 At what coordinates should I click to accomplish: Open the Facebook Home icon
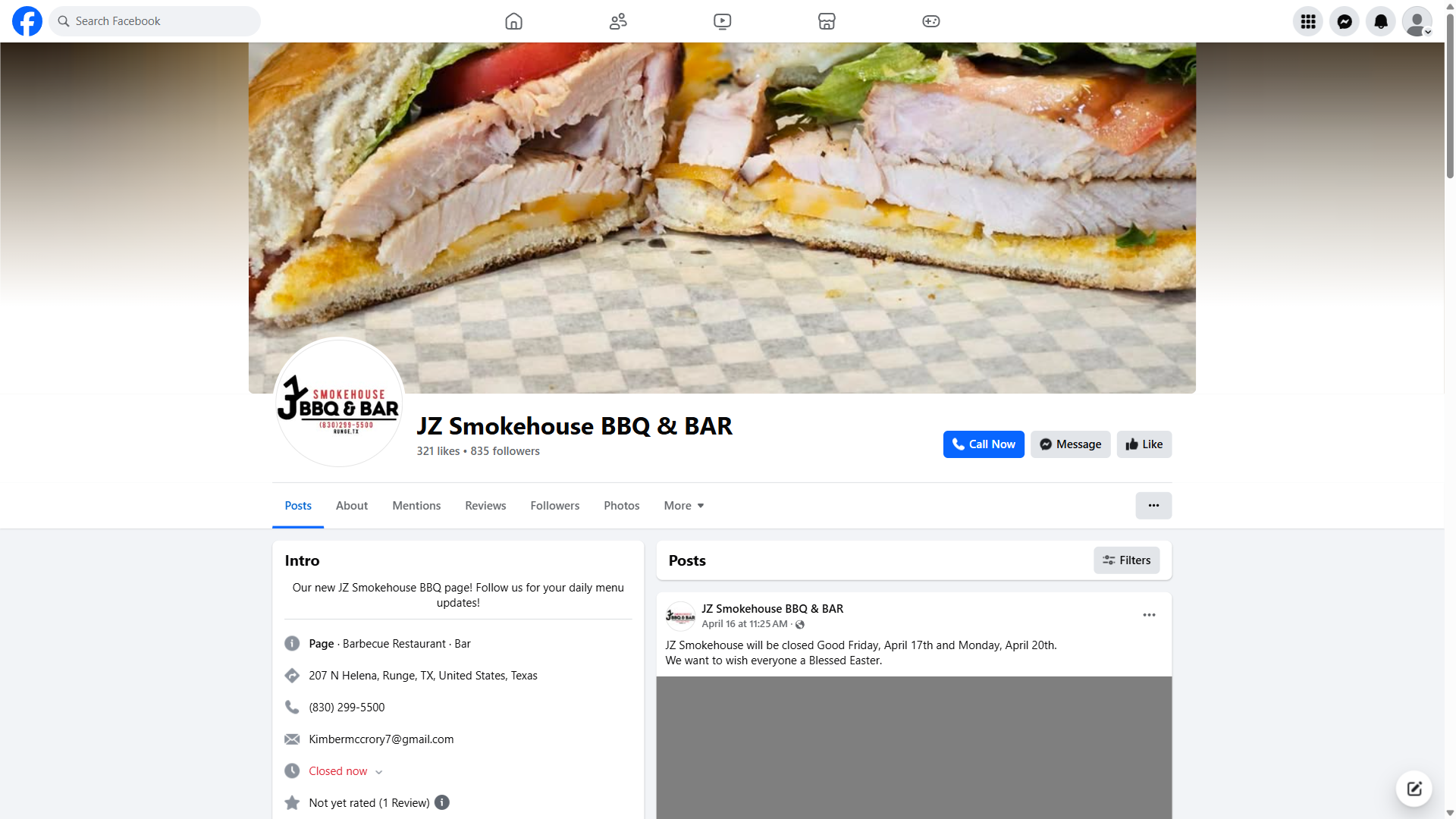click(x=513, y=21)
